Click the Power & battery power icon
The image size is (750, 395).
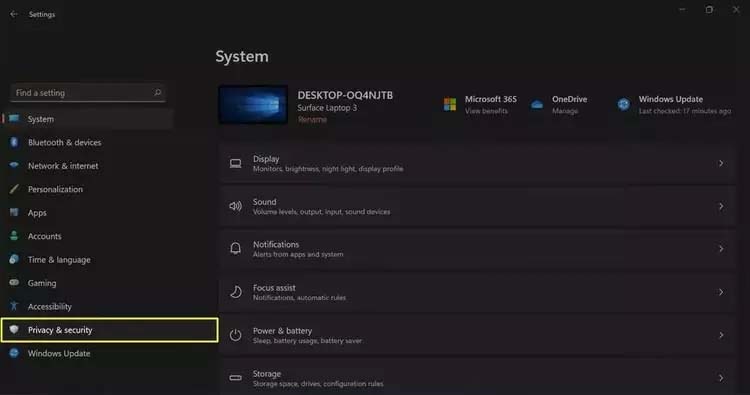tap(235, 335)
